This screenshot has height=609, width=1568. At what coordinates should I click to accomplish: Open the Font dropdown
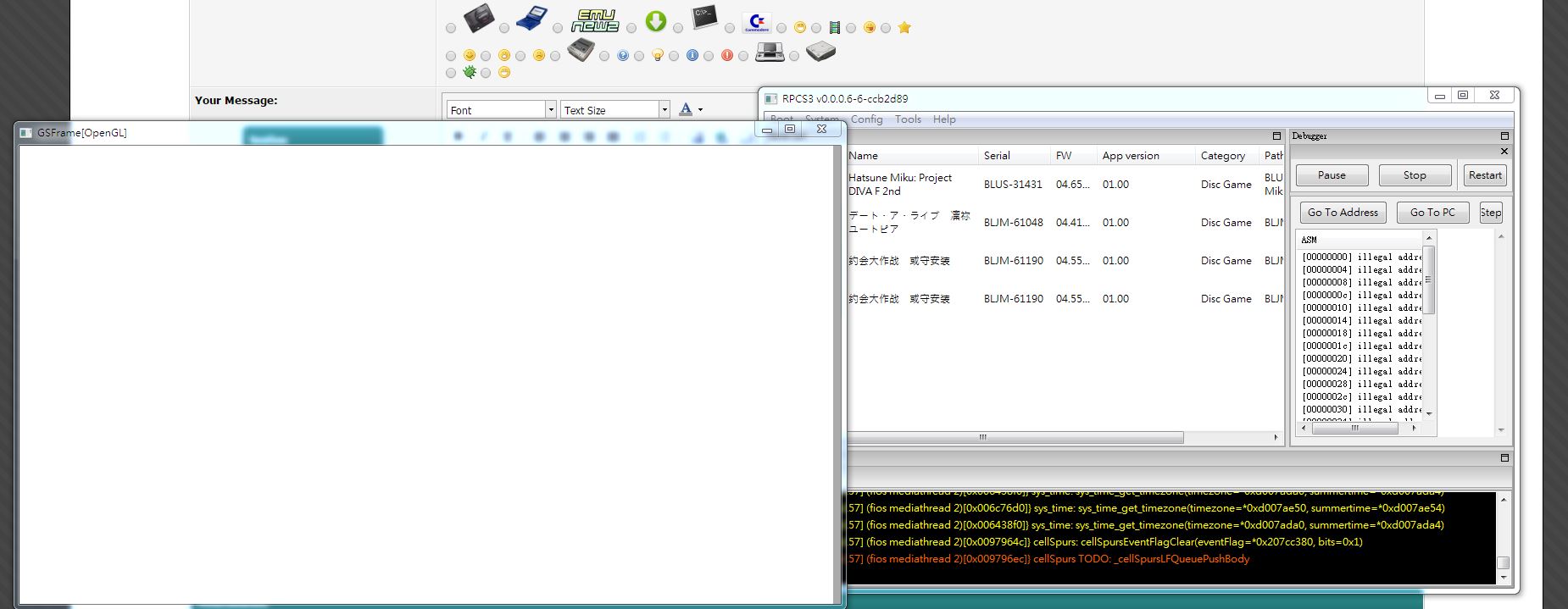pos(551,110)
